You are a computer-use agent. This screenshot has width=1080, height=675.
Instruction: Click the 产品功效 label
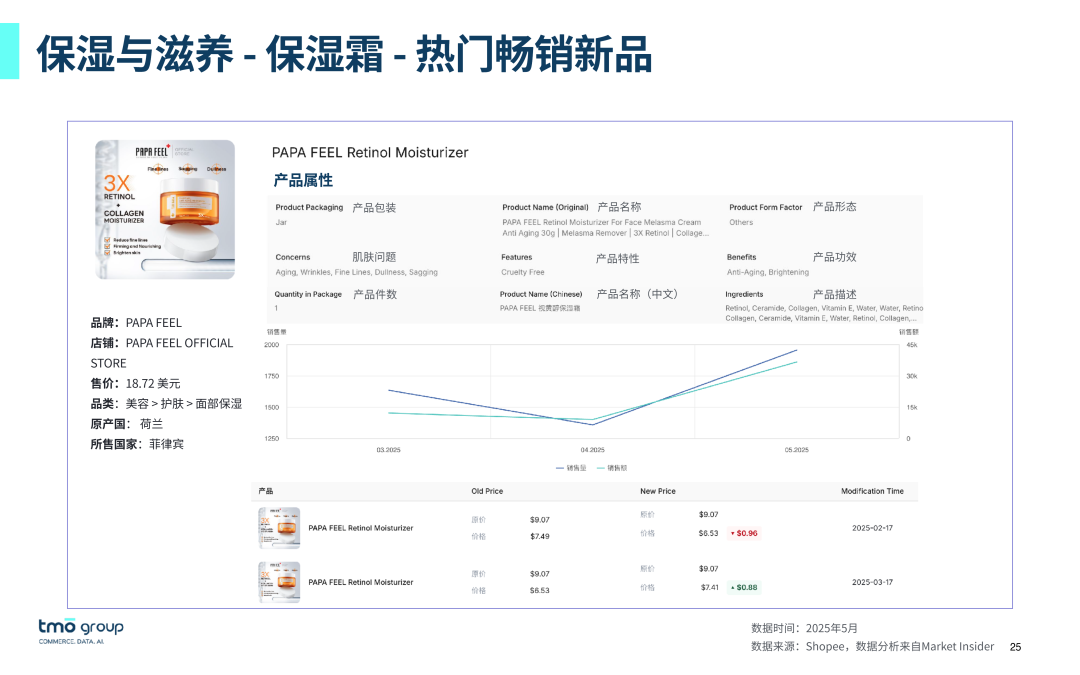tap(835, 258)
